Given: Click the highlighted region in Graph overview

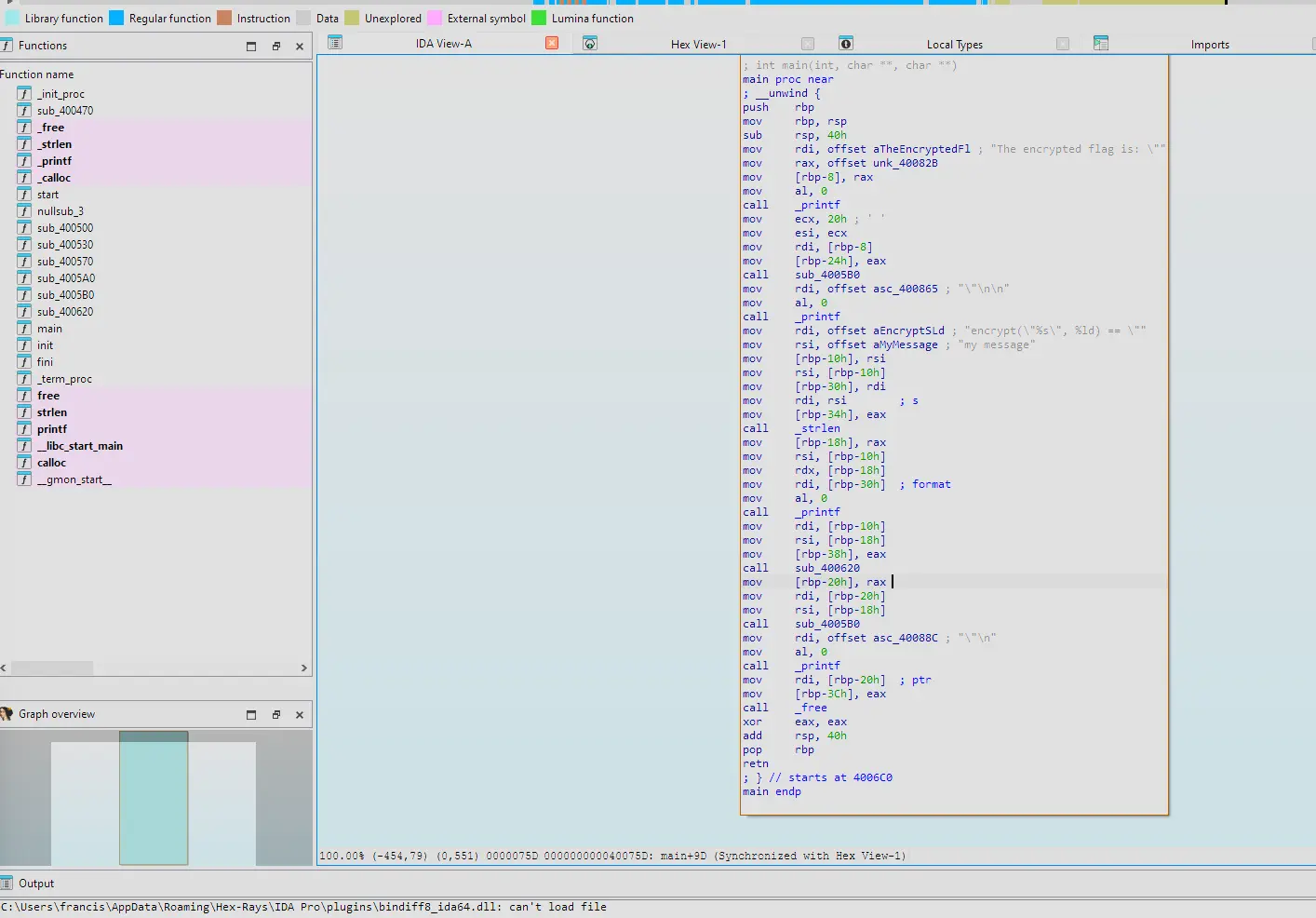Looking at the screenshot, I should click(x=154, y=798).
